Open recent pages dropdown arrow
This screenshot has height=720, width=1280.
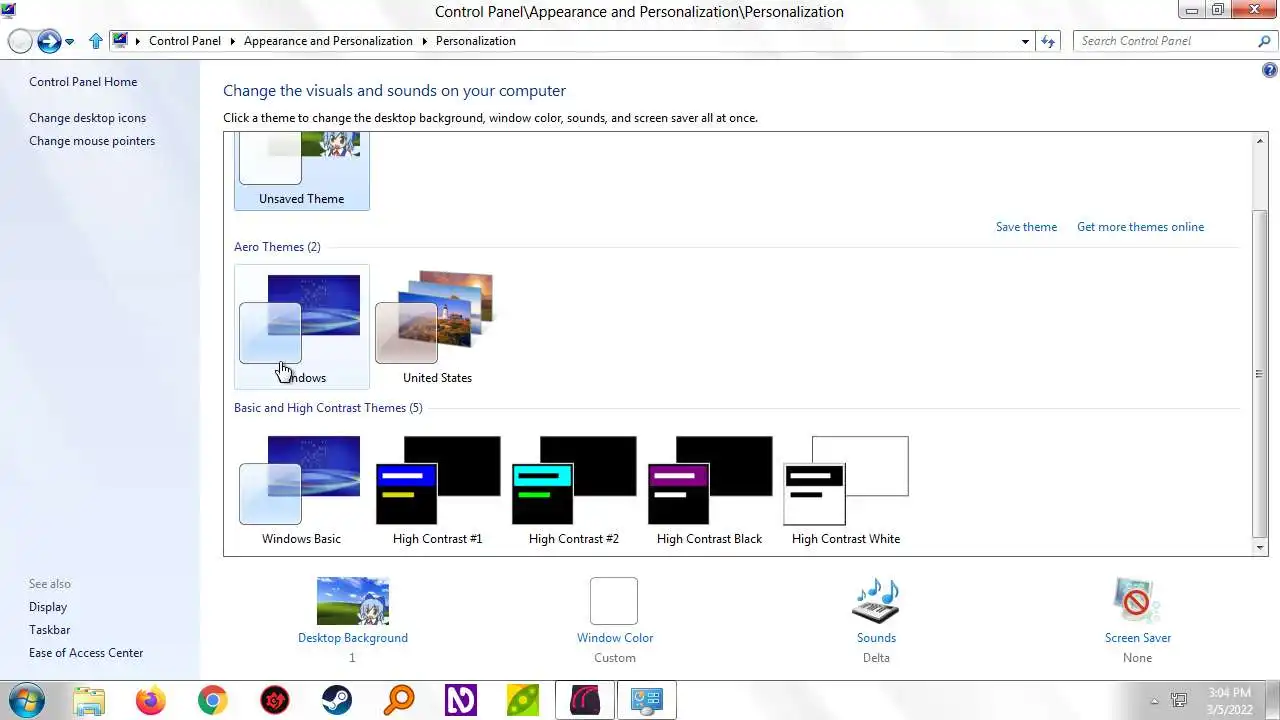69,42
